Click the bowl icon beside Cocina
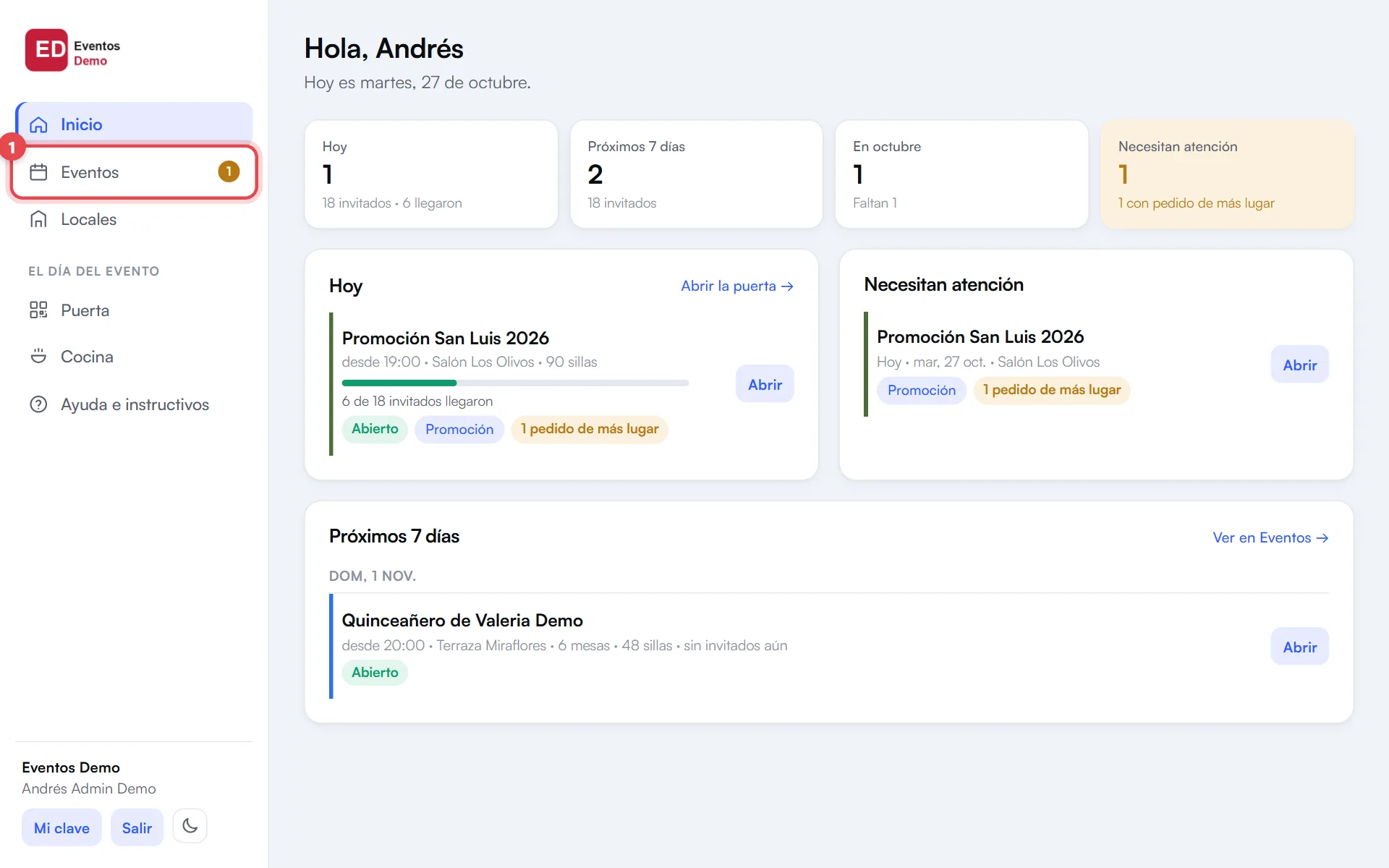Viewport: 1389px width, 868px height. coord(38,357)
